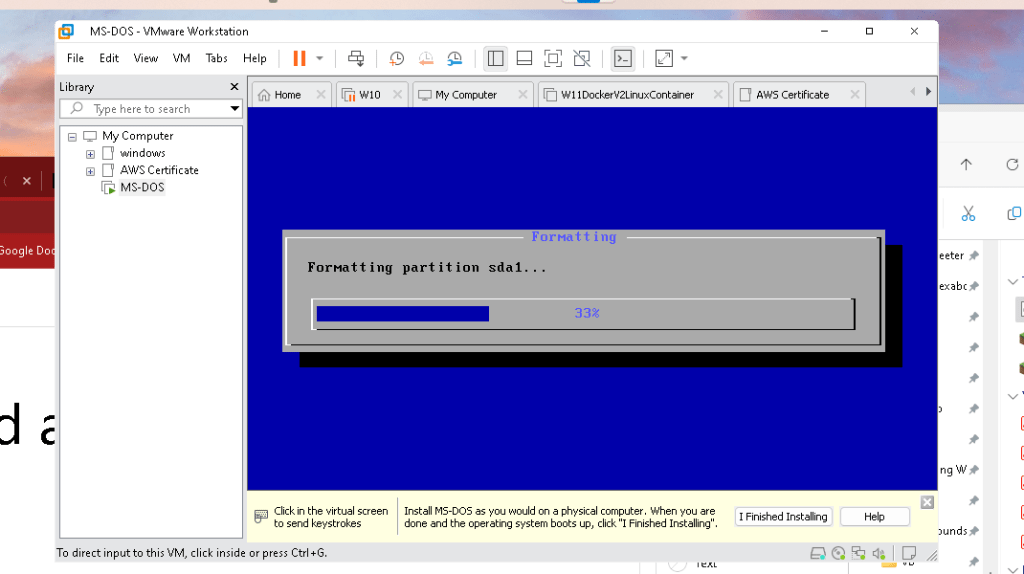Close the Home tab
1024x574 pixels.
point(321,95)
